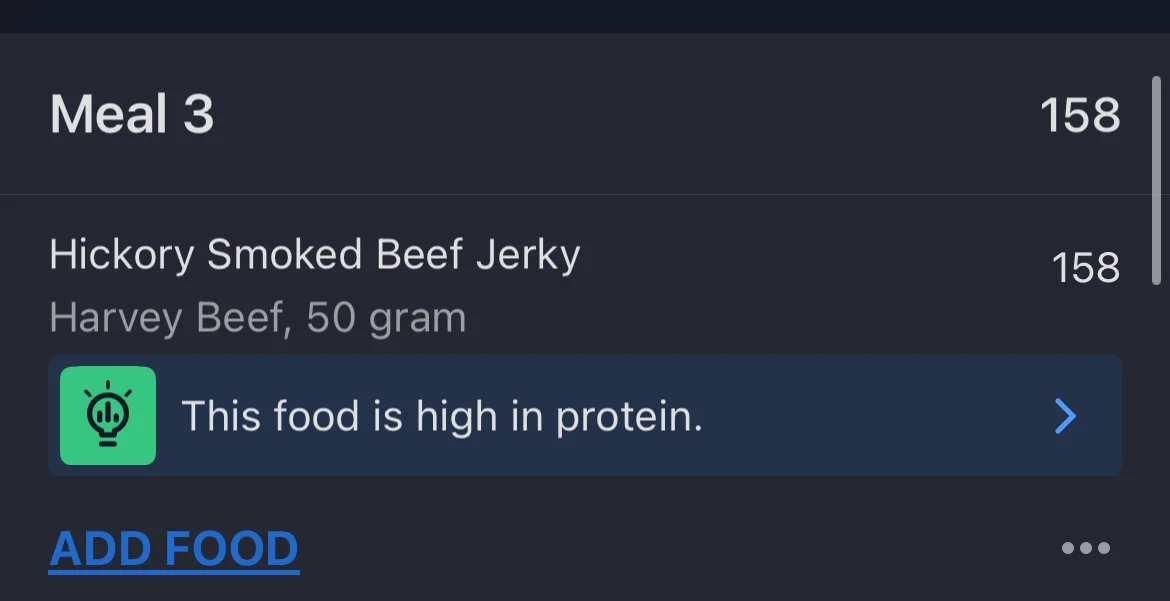
Task: Open the "This food is high in protein" message
Action: [441, 416]
